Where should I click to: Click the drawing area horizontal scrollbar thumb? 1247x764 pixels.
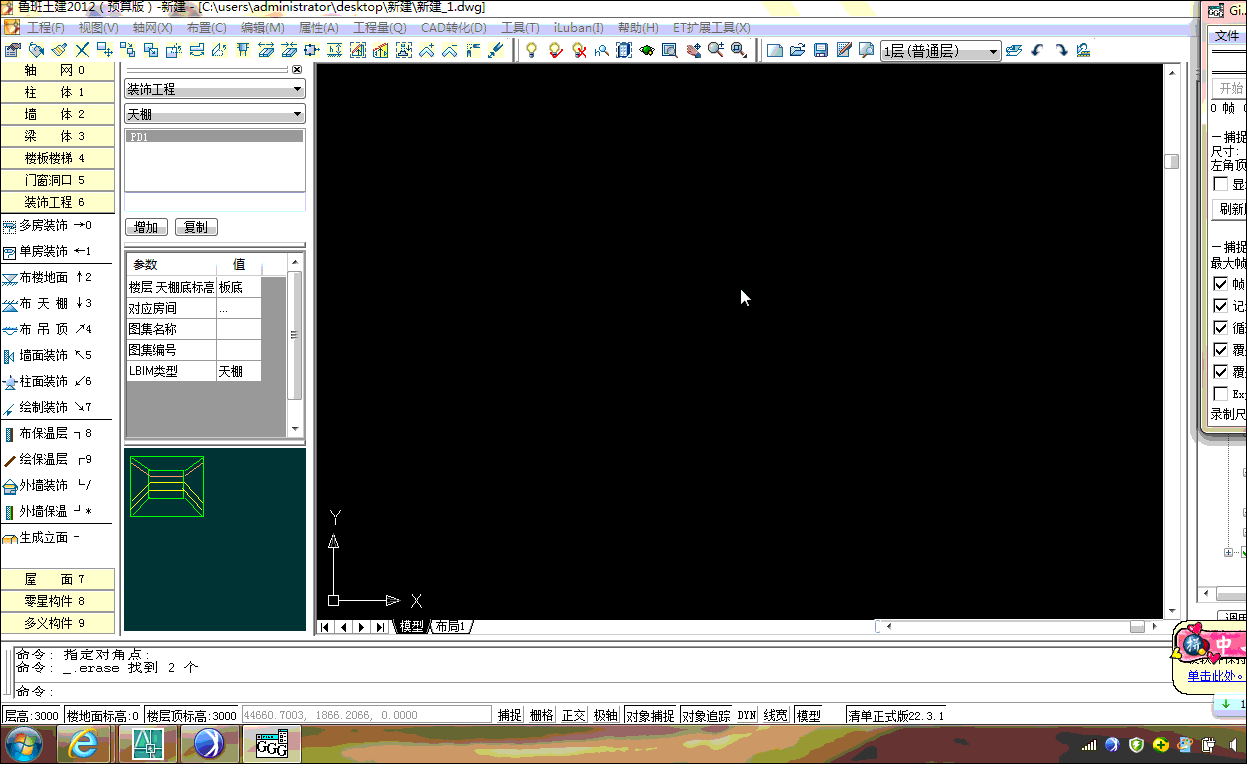[x=1137, y=627]
